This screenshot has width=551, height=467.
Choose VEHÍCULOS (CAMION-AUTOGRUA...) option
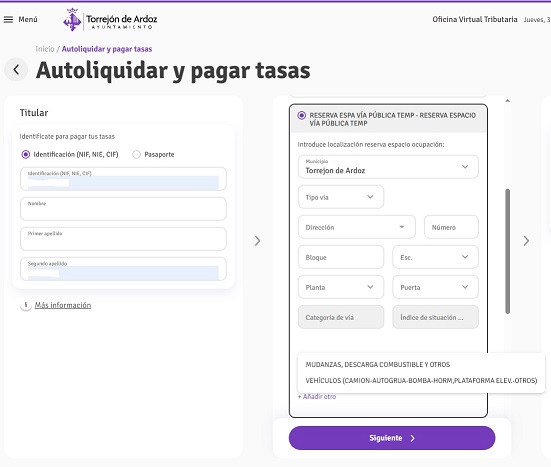(421, 381)
